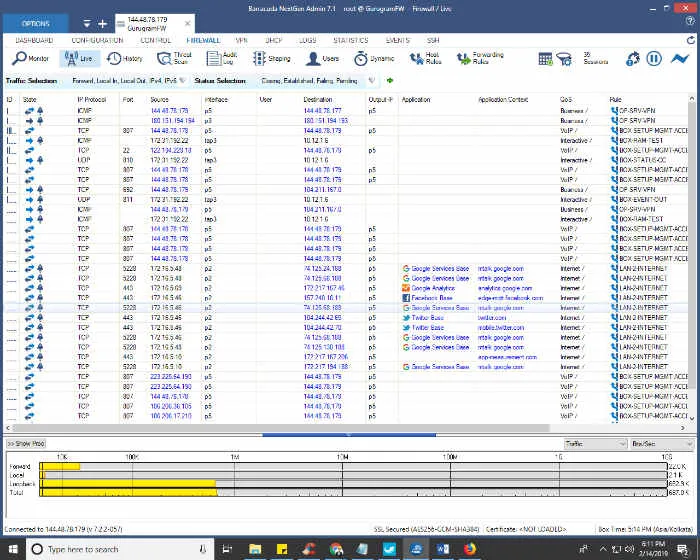Click the blue traffic graph icon
This screenshot has height=560, width=700.
pos(680,59)
